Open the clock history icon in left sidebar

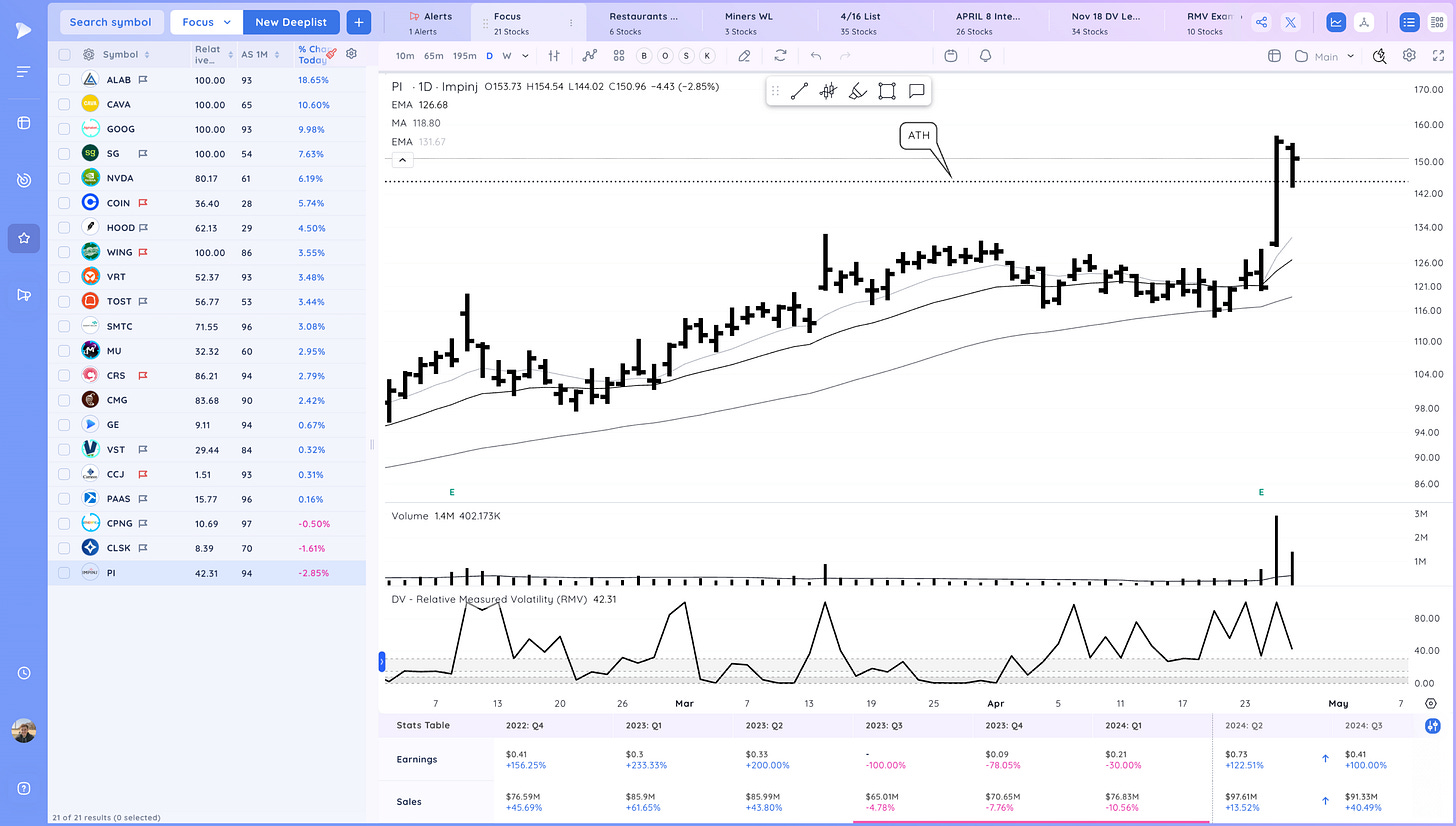pyautogui.click(x=23, y=673)
